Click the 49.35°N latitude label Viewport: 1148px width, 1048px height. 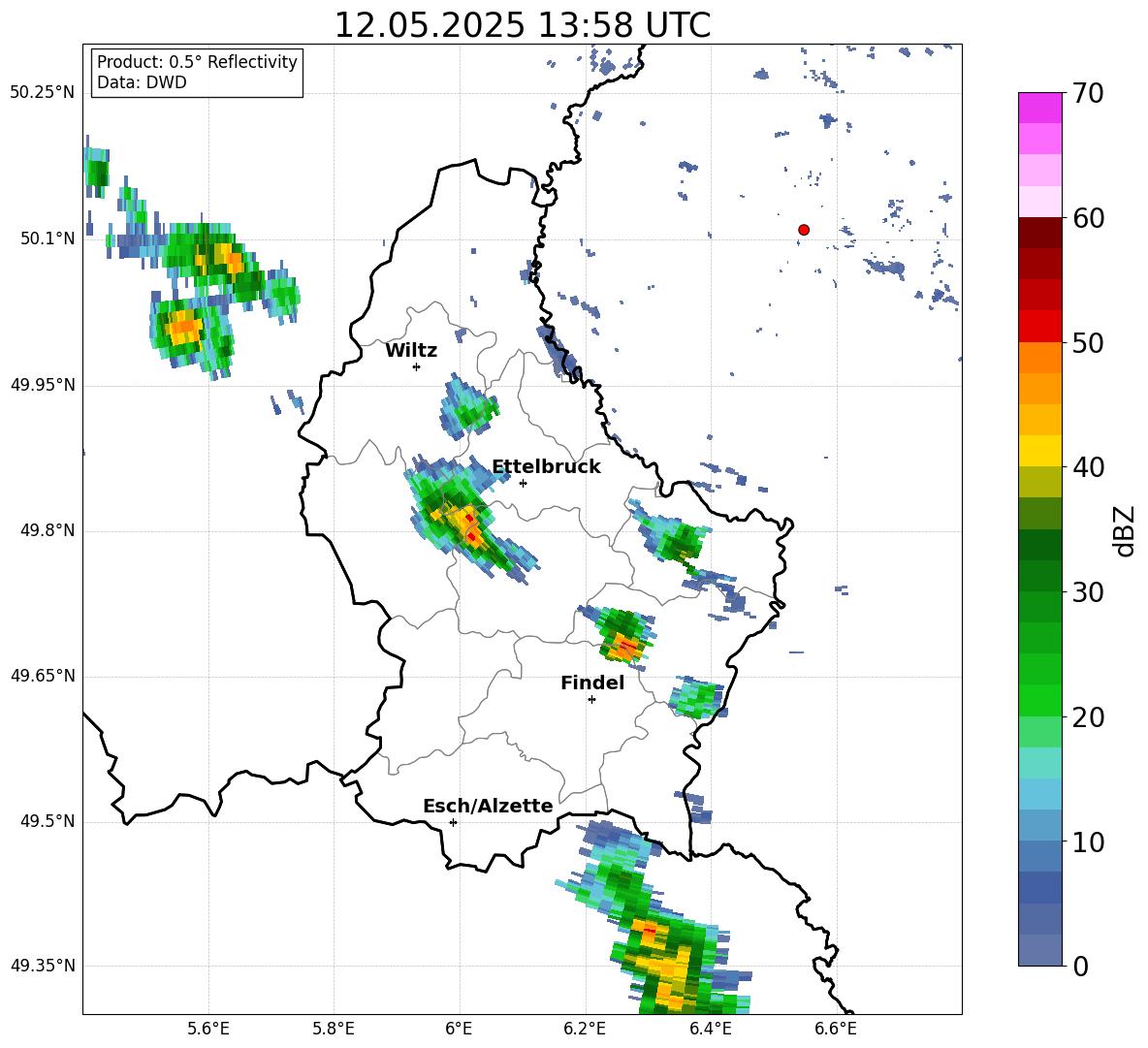[43, 966]
